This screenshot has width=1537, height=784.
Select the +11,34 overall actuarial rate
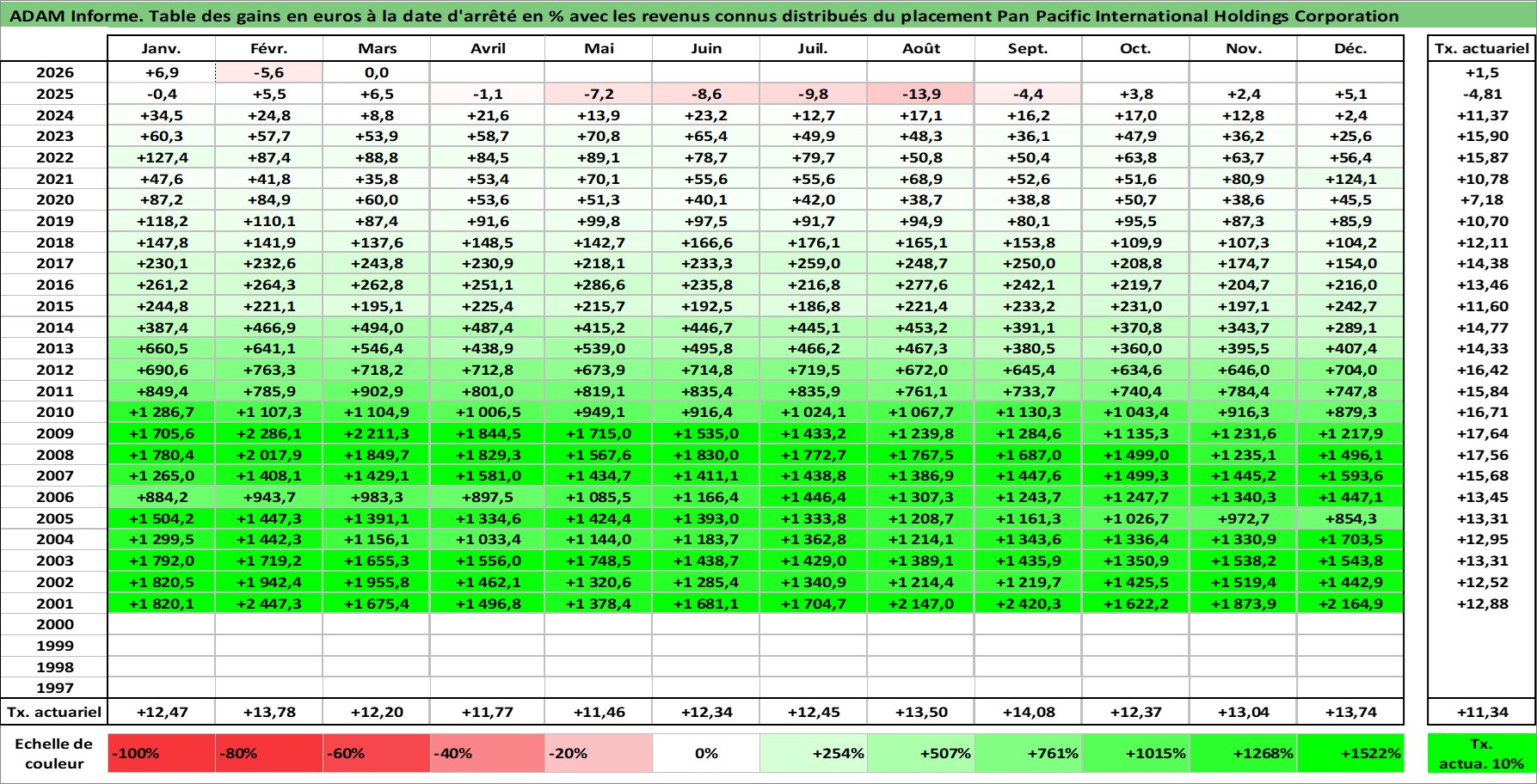click(1482, 712)
